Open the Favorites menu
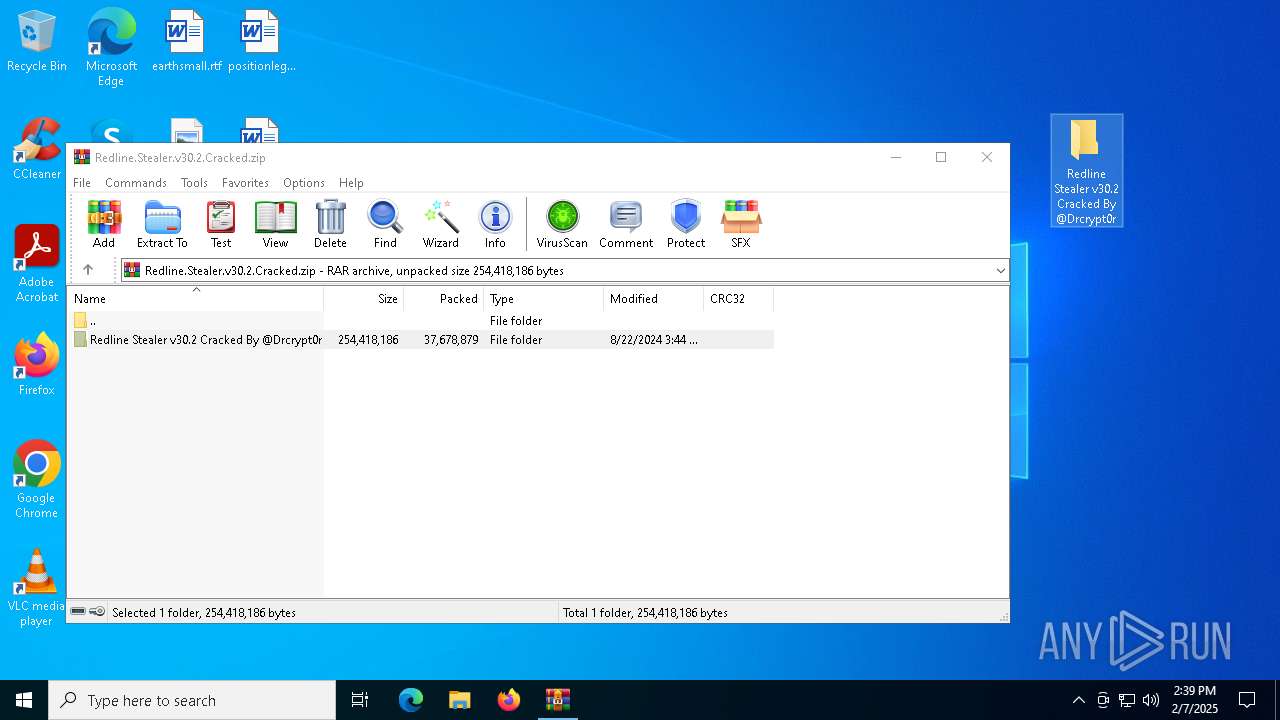Screen dimensions: 1280x720 (245, 183)
